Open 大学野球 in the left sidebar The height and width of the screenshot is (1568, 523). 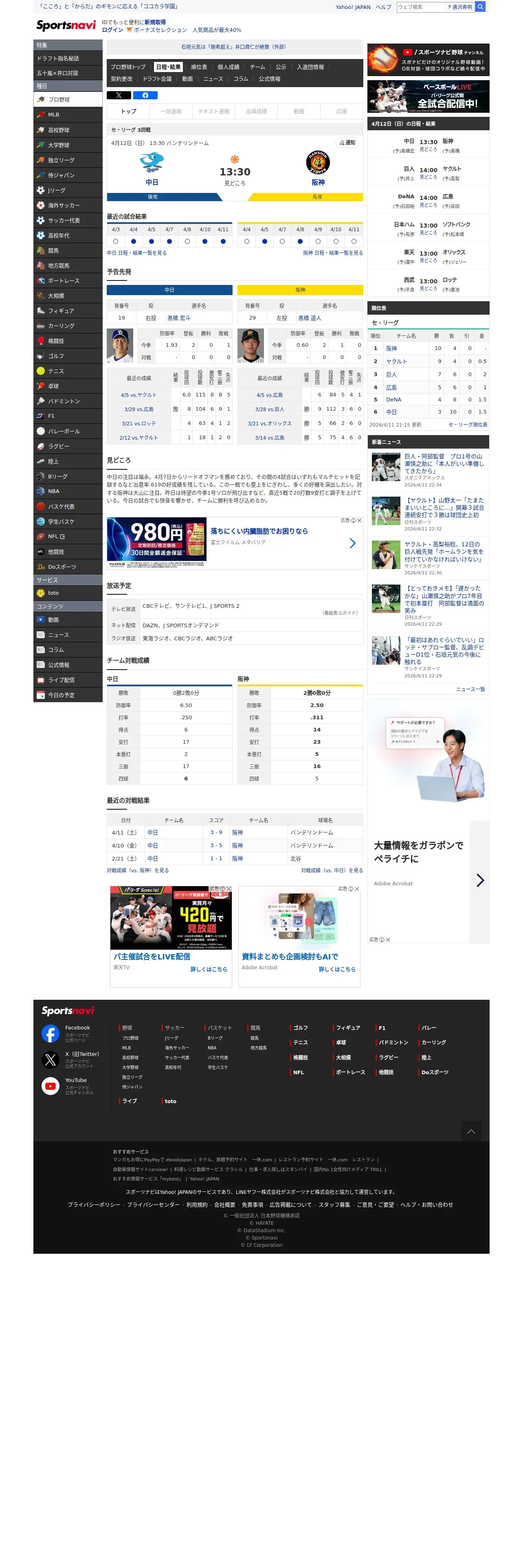(x=68, y=145)
